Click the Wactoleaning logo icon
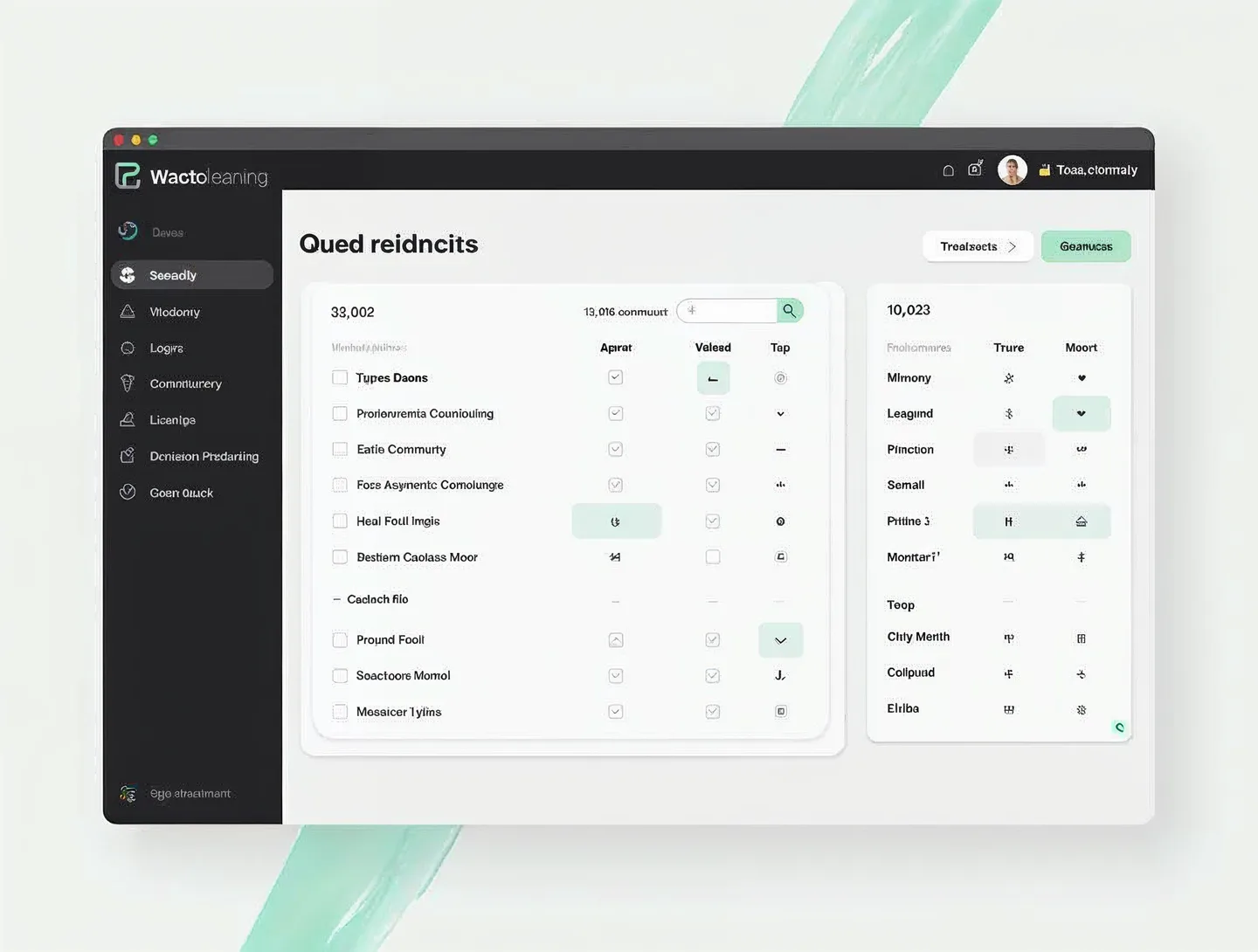The height and width of the screenshot is (952, 1258). [x=128, y=176]
